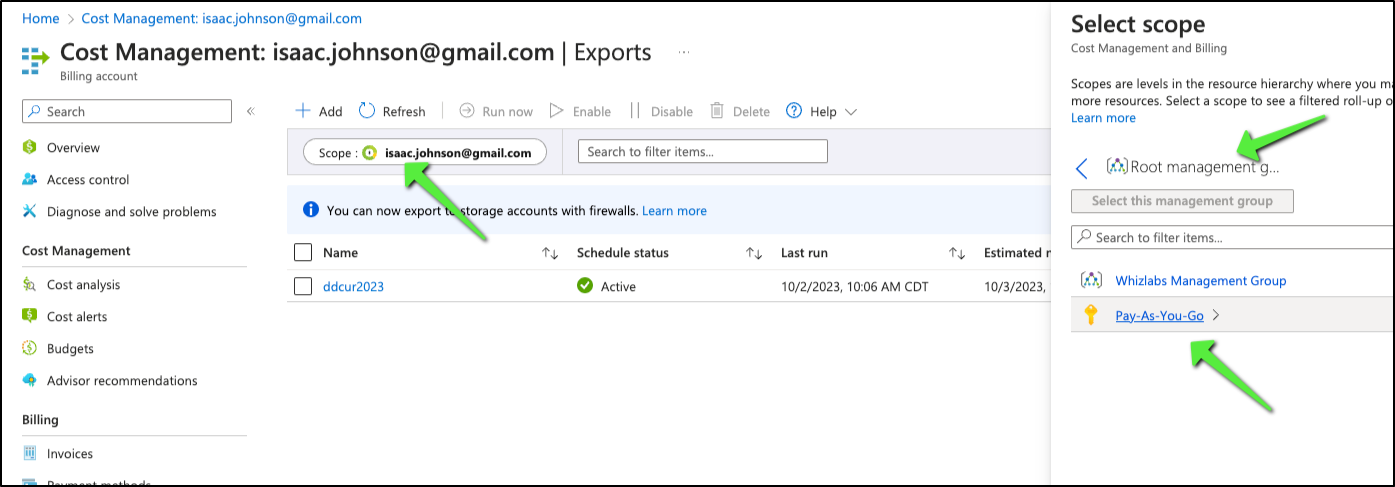Click in the sidebar Search box
The width and height of the screenshot is (1395, 487).
pos(127,111)
